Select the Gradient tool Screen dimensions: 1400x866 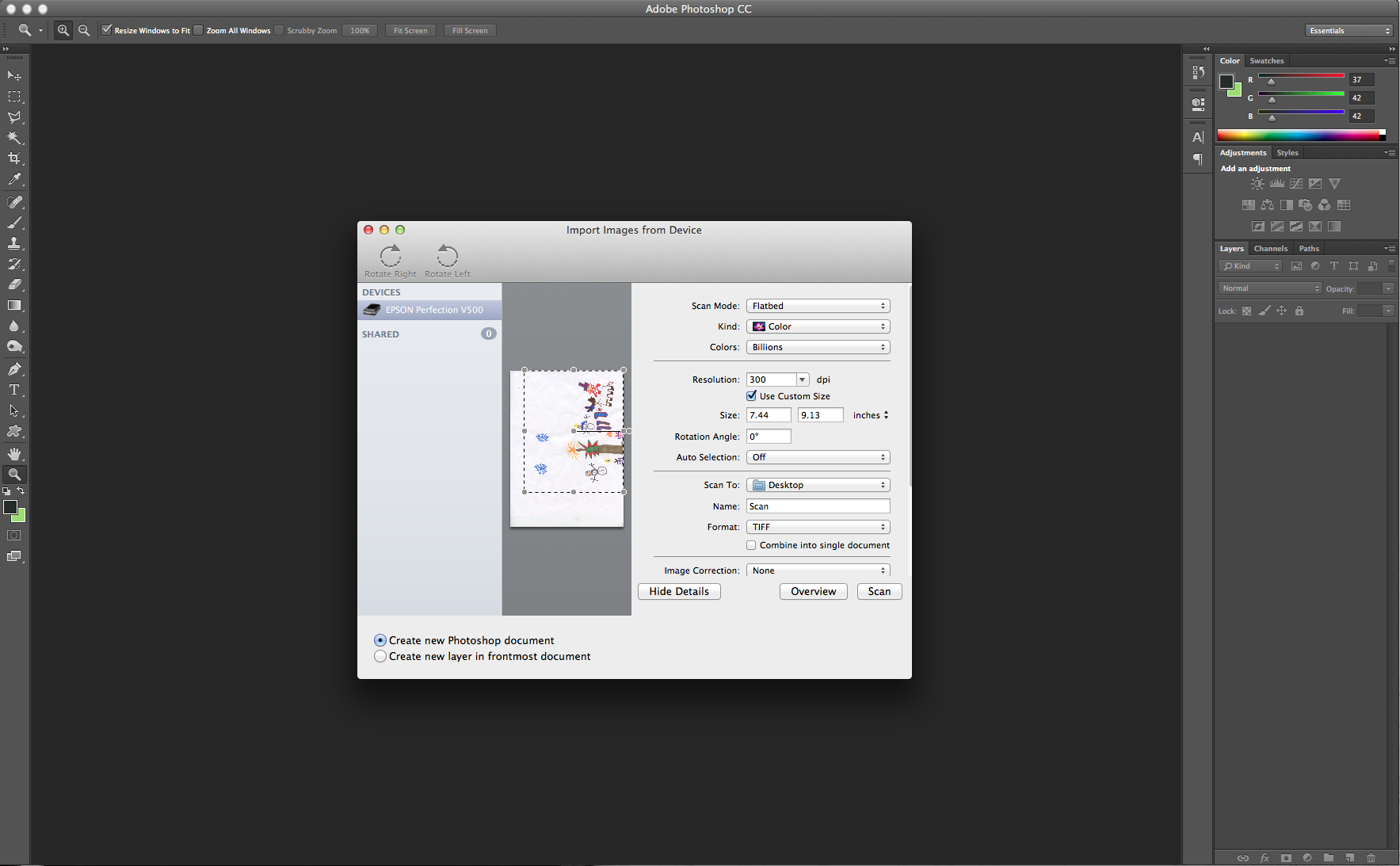(x=14, y=306)
